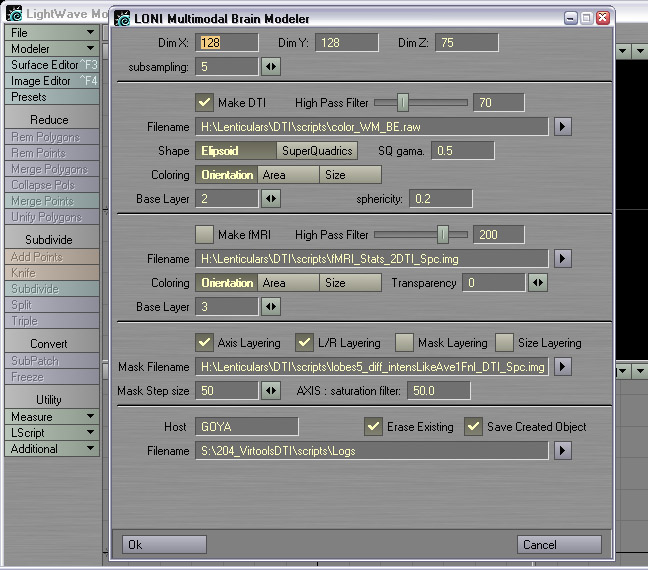Toggle Make DTI checkbox
This screenshot has height=570, width=648.
205,103
